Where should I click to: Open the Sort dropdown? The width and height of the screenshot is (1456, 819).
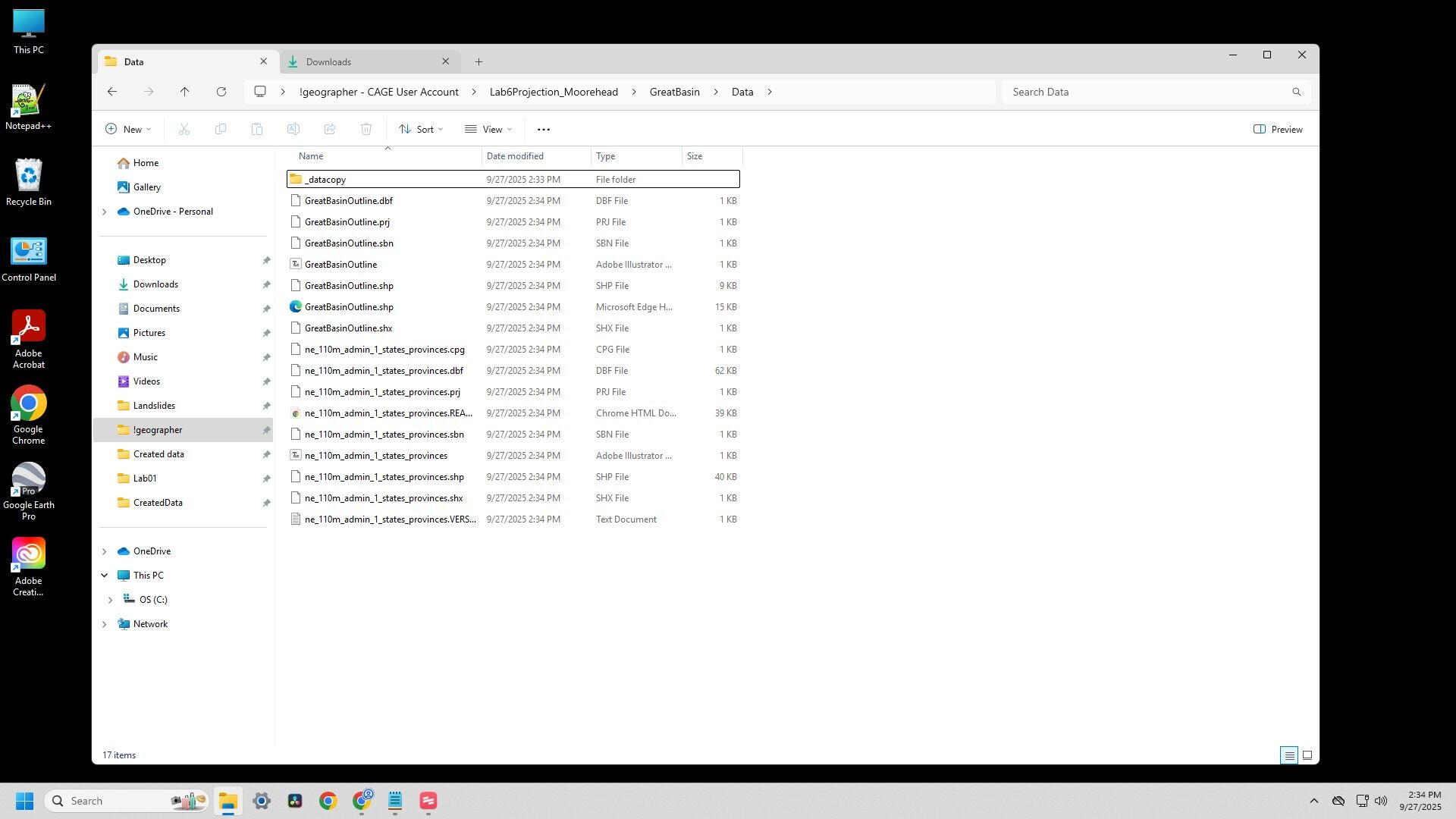tap(421, 130)
